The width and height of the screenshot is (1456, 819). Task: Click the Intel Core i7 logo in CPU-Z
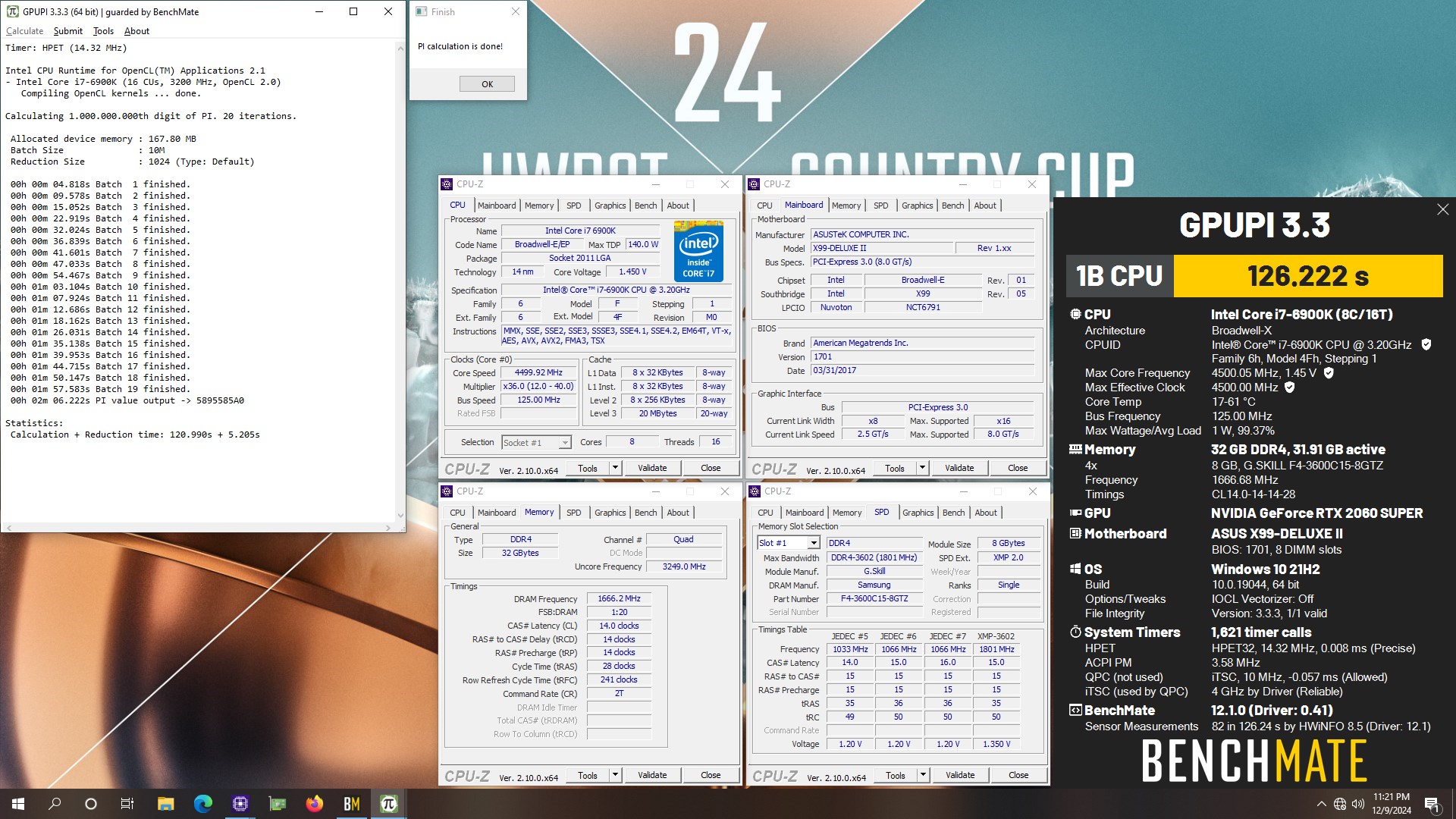[698, 251]
